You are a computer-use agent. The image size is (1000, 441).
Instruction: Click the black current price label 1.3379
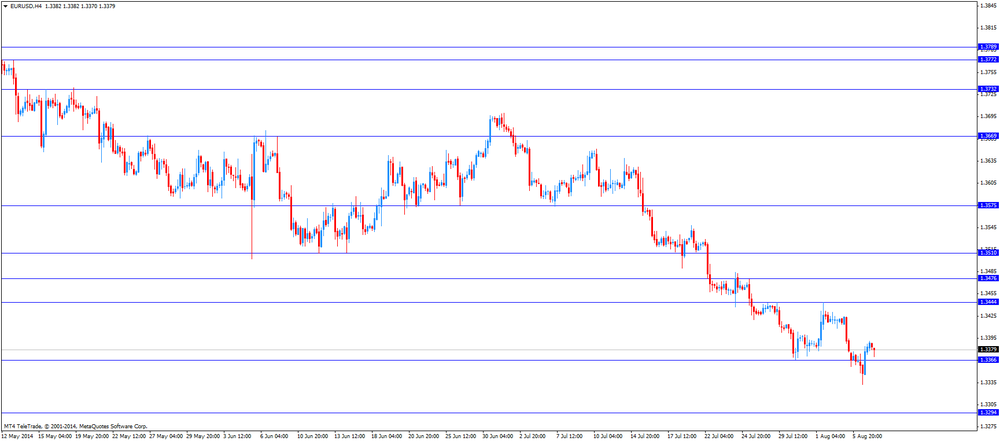pyautogui.click(x=988, y=350)
